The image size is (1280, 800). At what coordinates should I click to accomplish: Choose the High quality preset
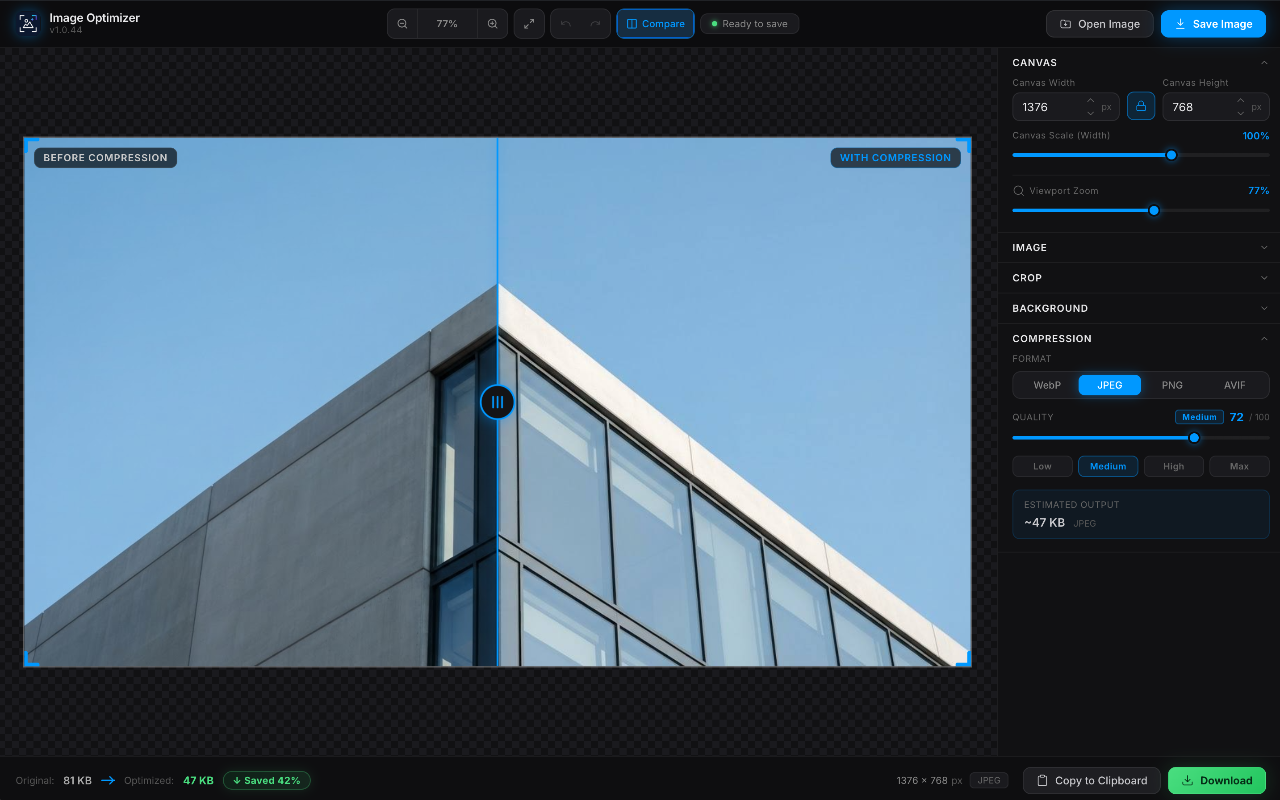tap(1174, 466)
